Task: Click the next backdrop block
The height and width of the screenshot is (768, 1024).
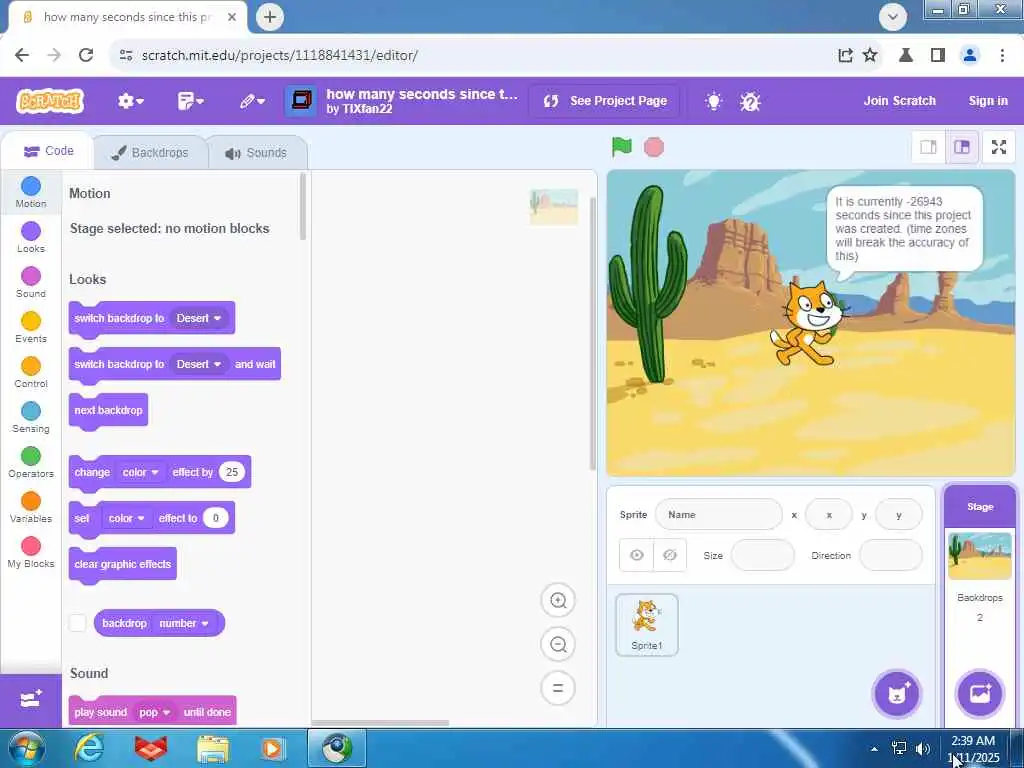Action: coord(108,410)
